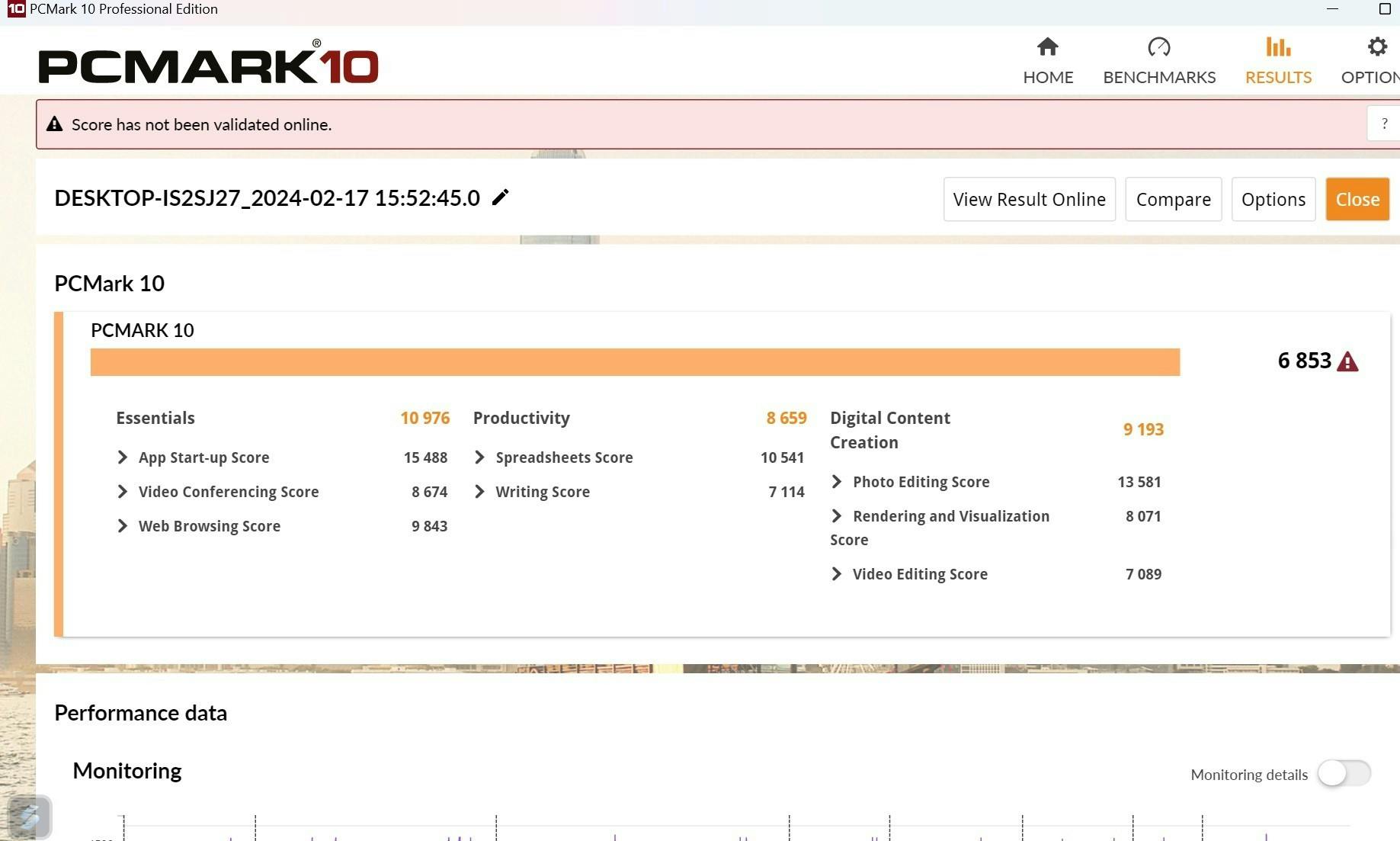Expand Video Conferencing Score details
The image size is (1400, 841).
(122, 492)
